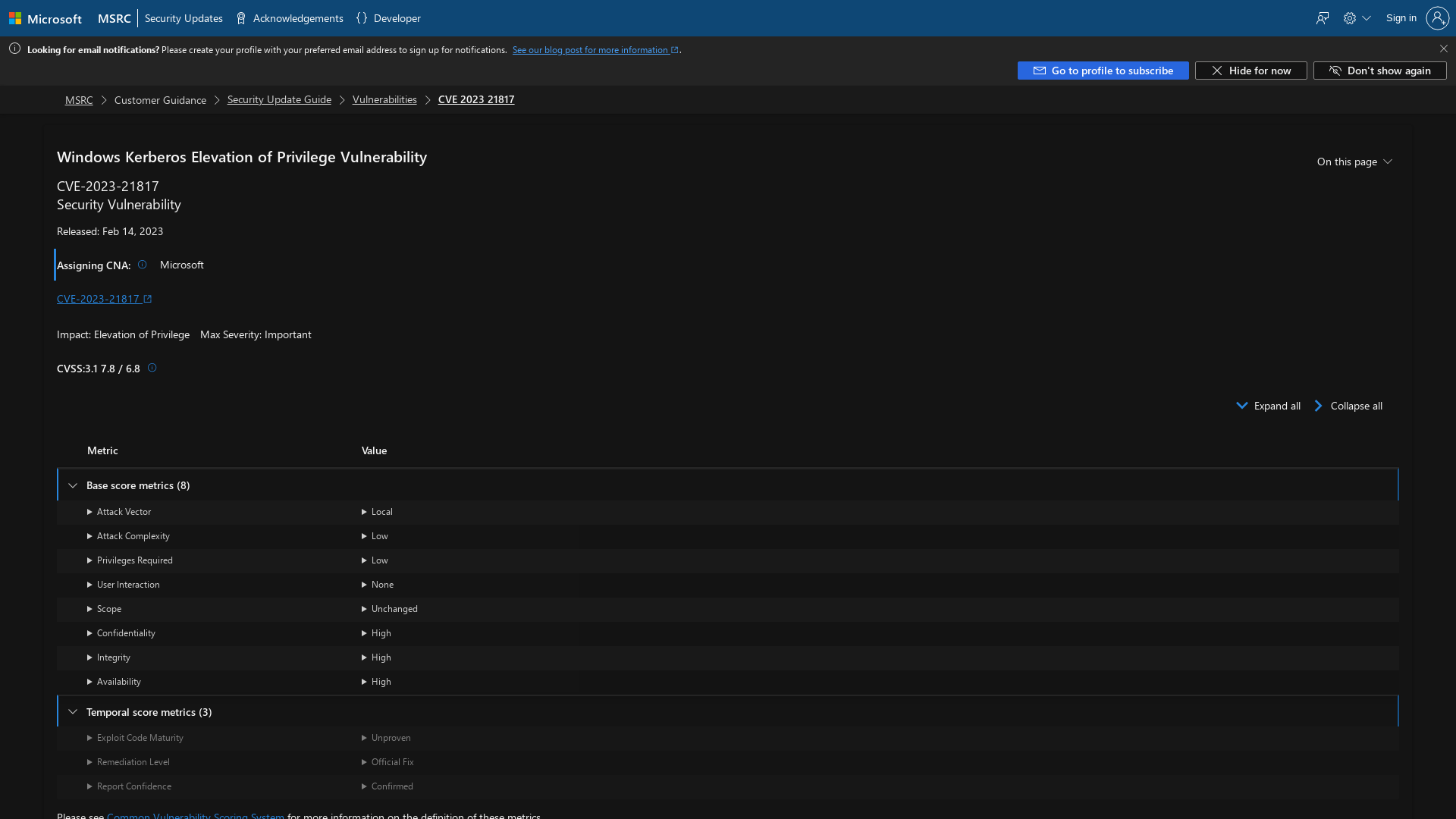Expand the User Interaction metric details
The image size is (1456, 819).
click(x=124, y=585)
